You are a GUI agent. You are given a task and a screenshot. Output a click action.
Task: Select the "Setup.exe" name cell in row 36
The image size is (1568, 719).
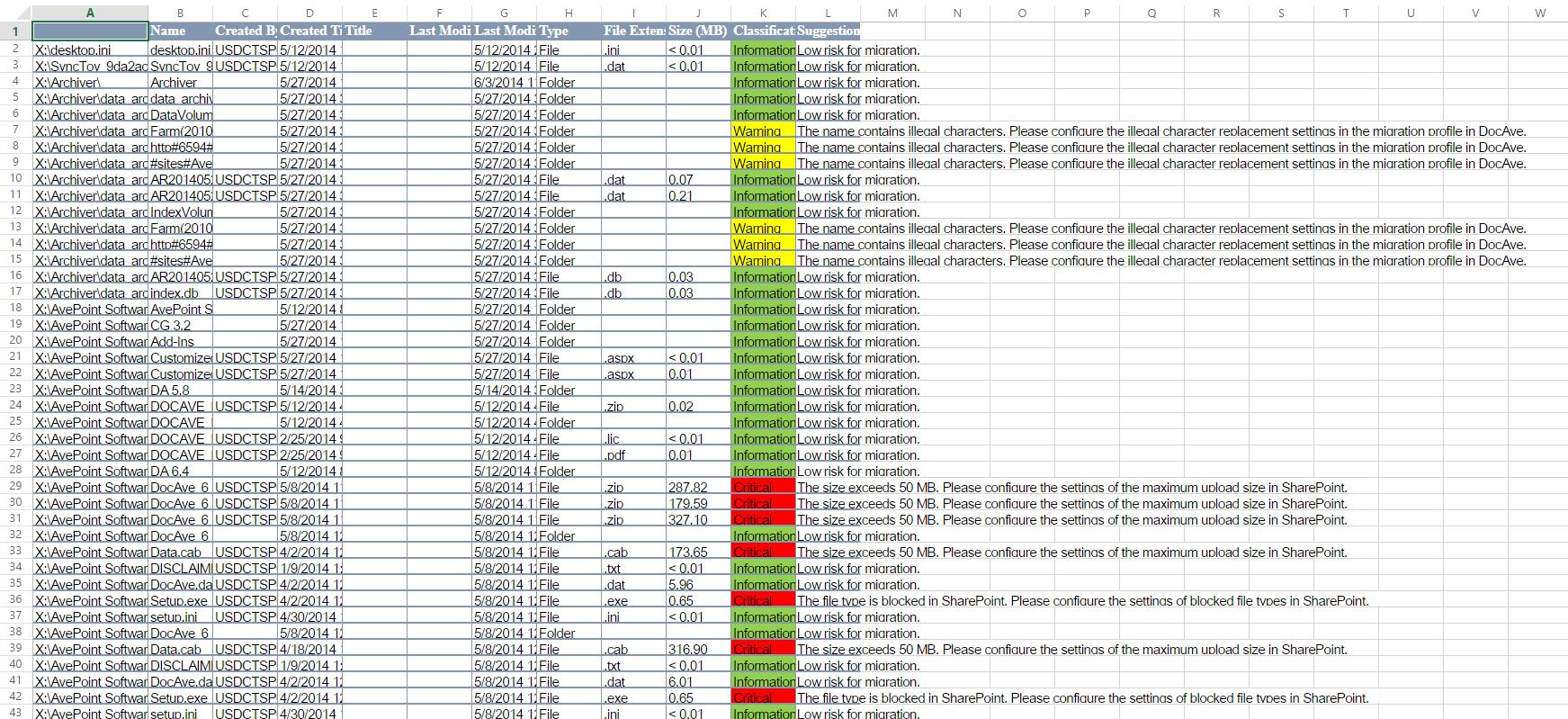[181, 600]
